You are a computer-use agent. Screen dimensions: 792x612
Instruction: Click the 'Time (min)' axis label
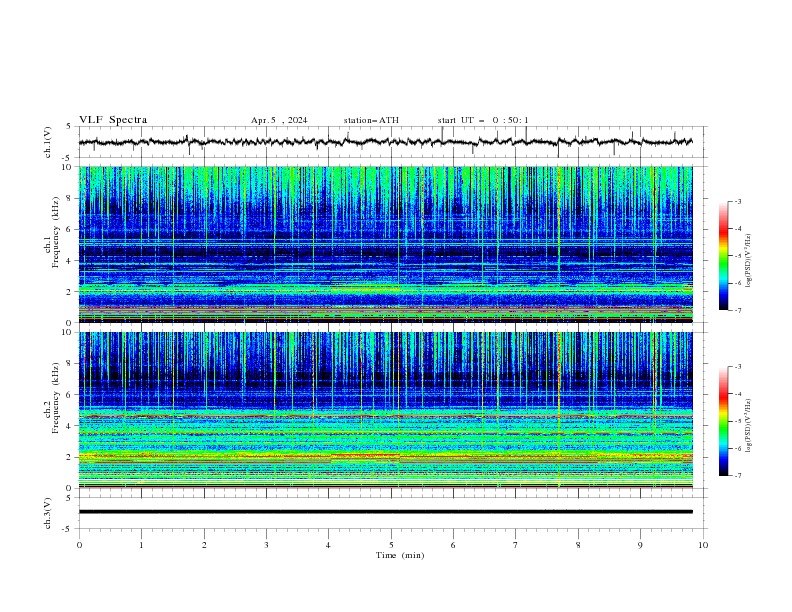coord(400,555)
